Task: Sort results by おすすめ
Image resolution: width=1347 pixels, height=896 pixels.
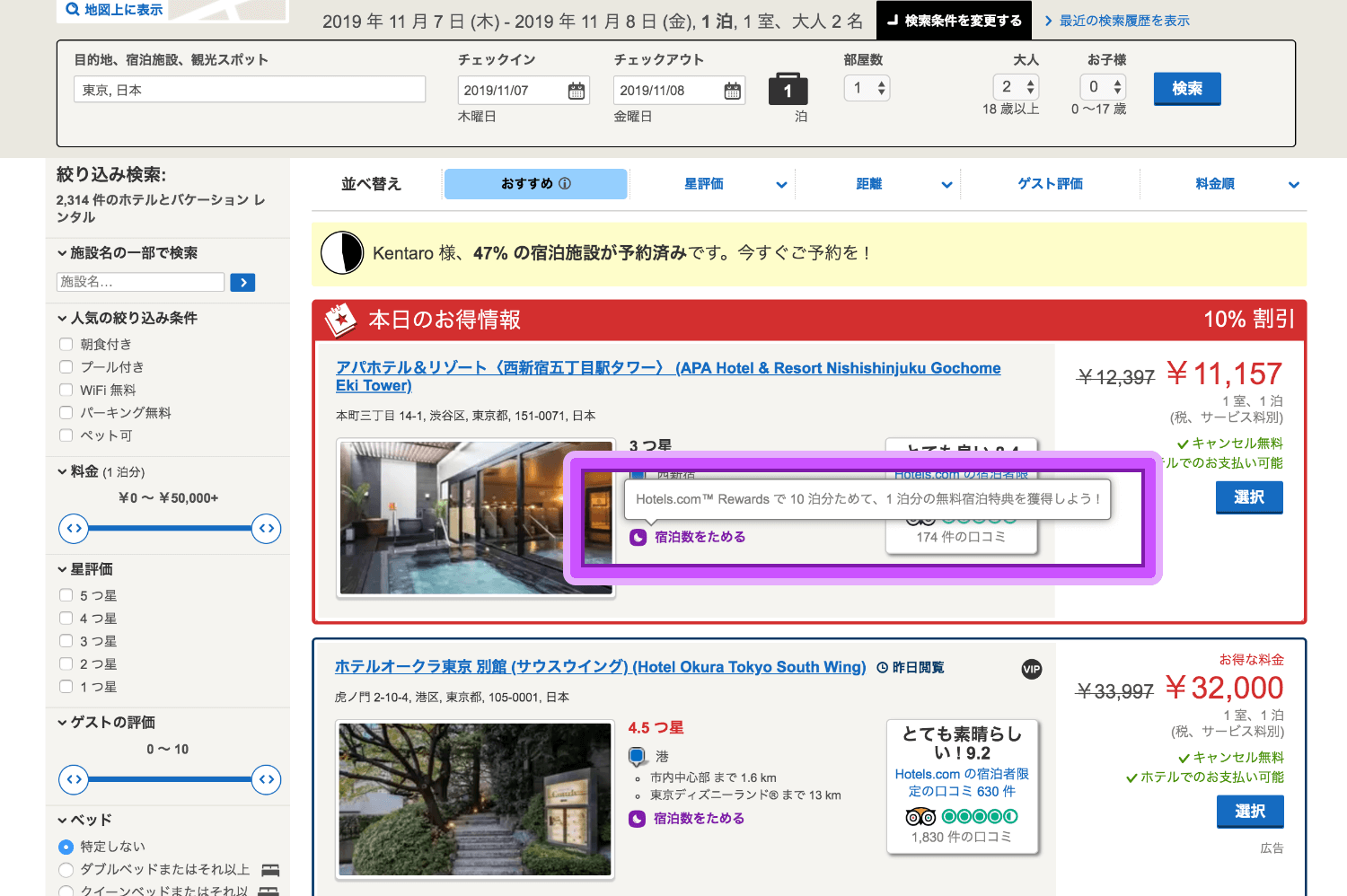Action: point(536,184)
